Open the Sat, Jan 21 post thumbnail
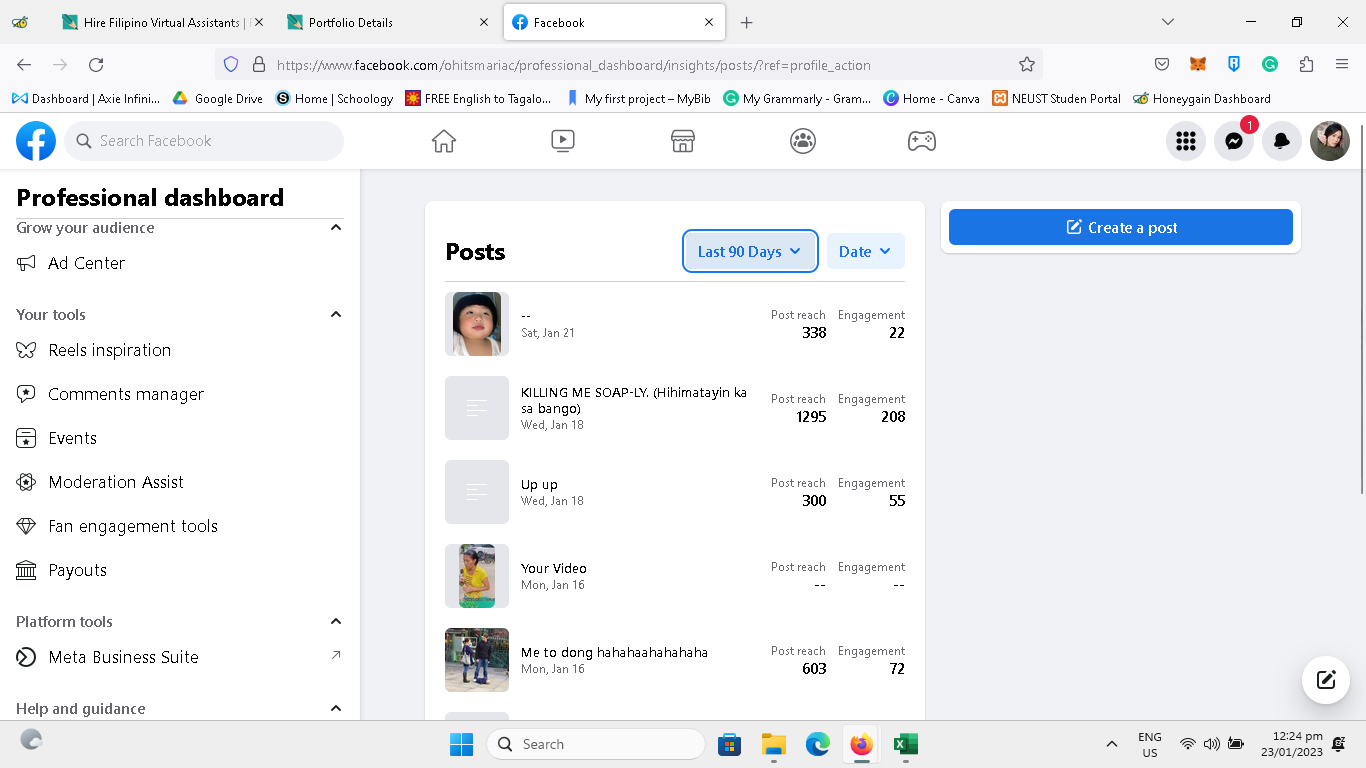Image resolution: width=1366 pixels, height=768 pixels. pos(477,324)
